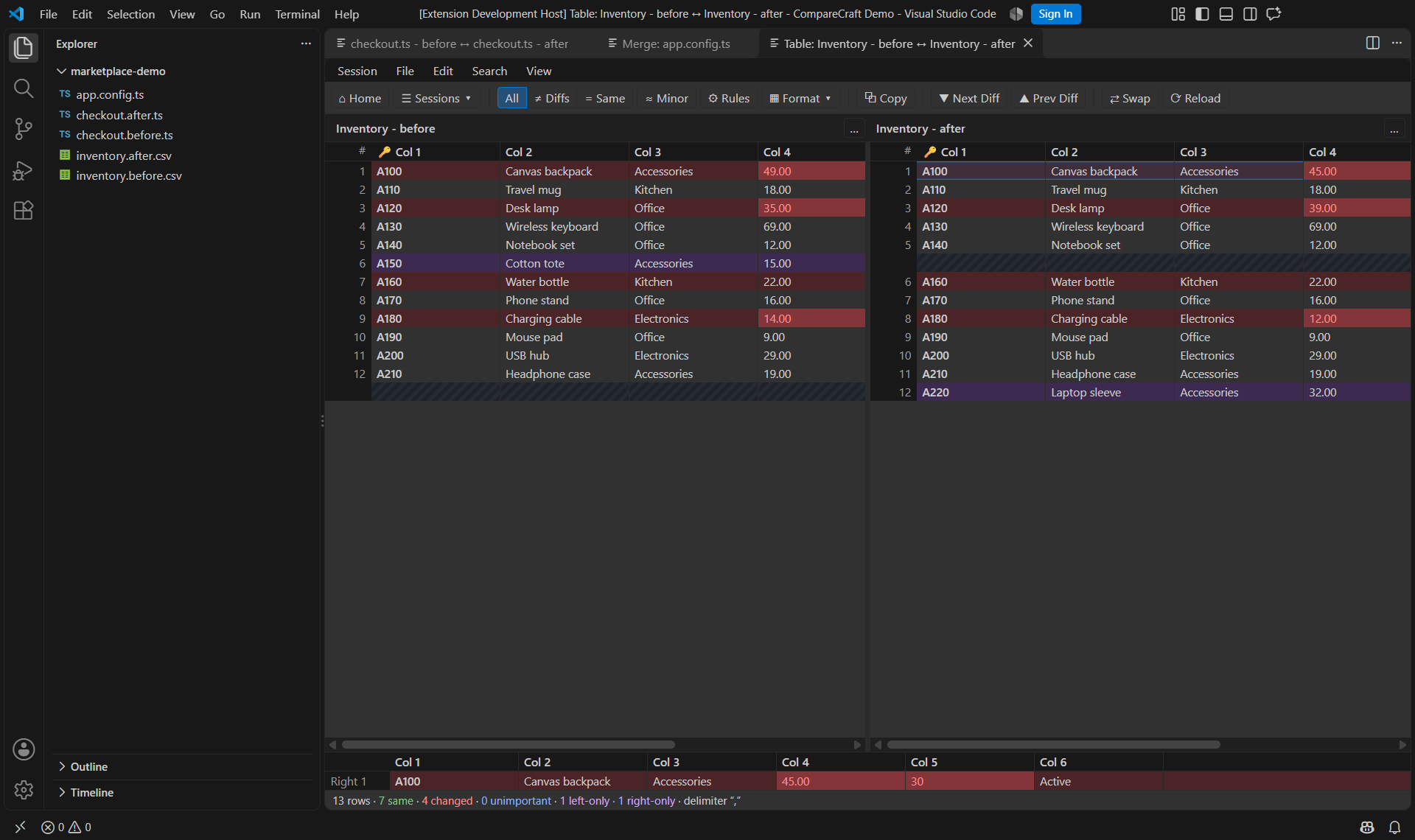Collapse the marketplace-demo folder
Screen dimensions: 1415x840
click(x=118, y=71)
